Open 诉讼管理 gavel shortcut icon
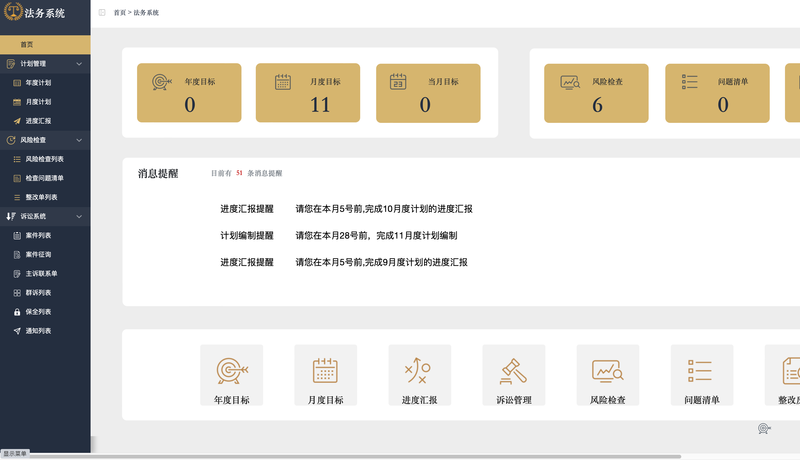Screen dimensions: 800x460 point(513,370)
